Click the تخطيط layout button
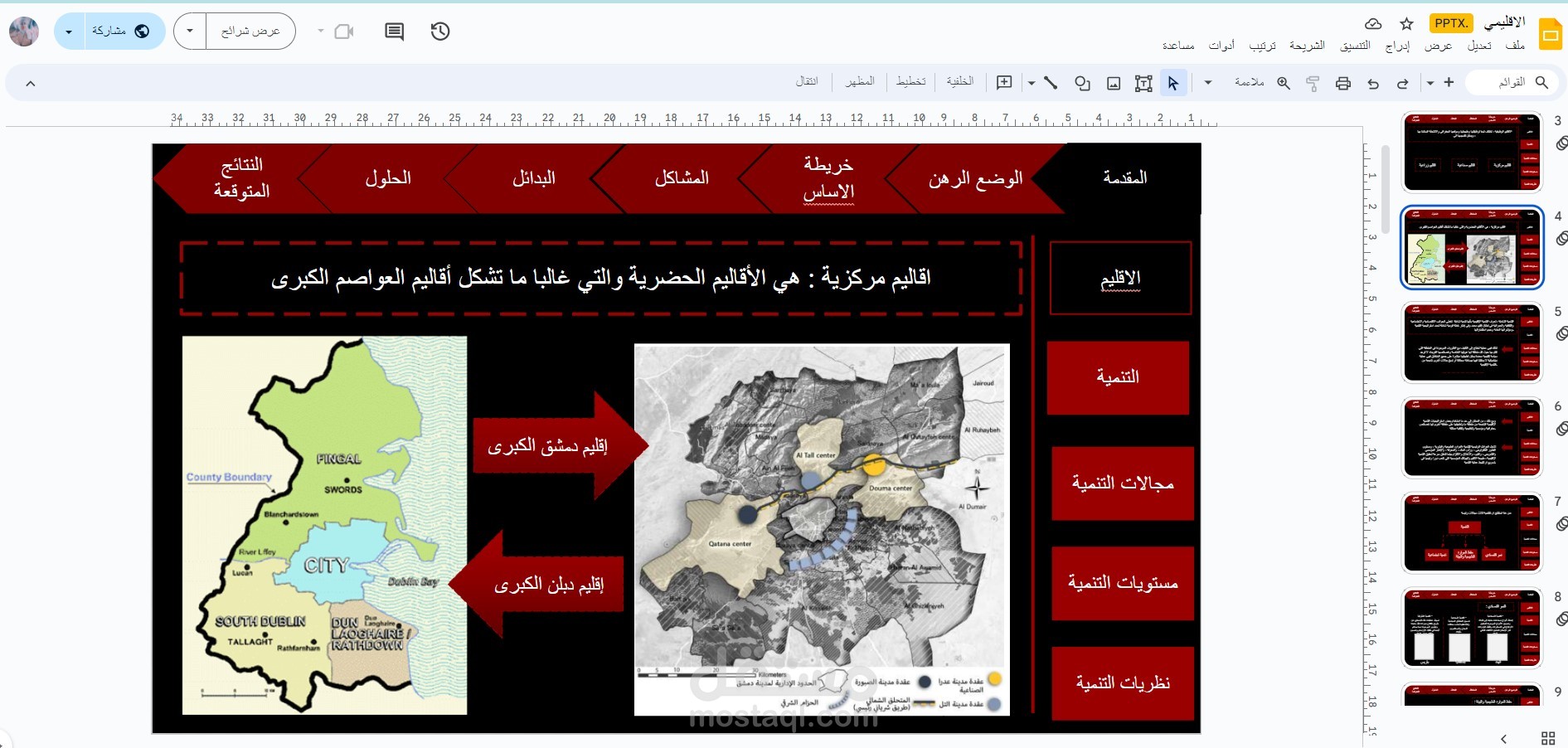1568x748 pixels. coord(910,81)
